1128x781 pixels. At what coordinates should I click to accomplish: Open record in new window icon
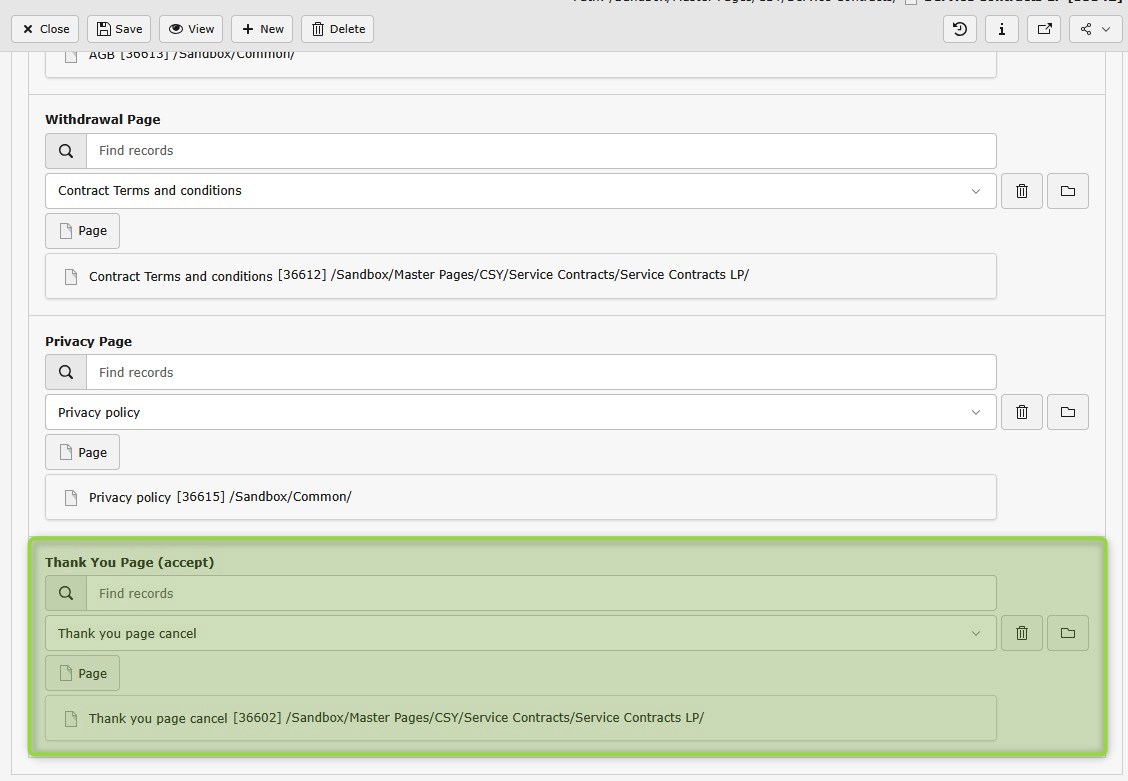point(1044,29)
